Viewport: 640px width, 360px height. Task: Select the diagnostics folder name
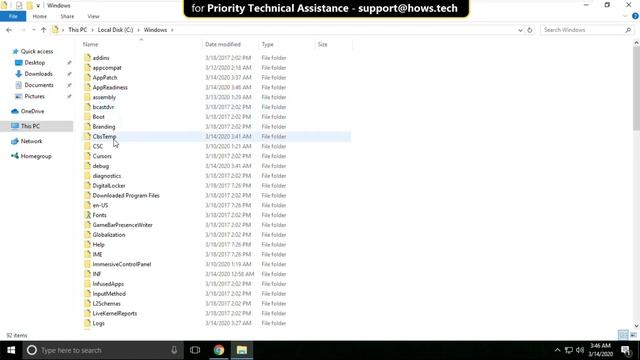coord(107,176)
